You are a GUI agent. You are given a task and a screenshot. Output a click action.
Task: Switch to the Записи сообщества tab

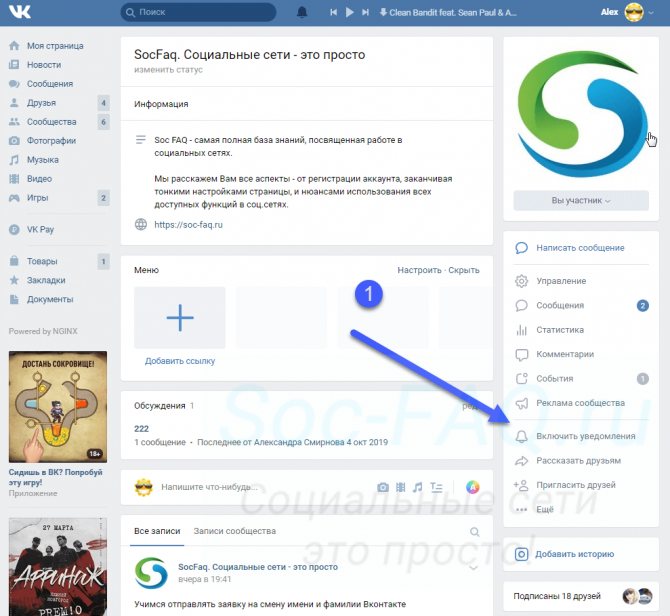coord(235,531)
